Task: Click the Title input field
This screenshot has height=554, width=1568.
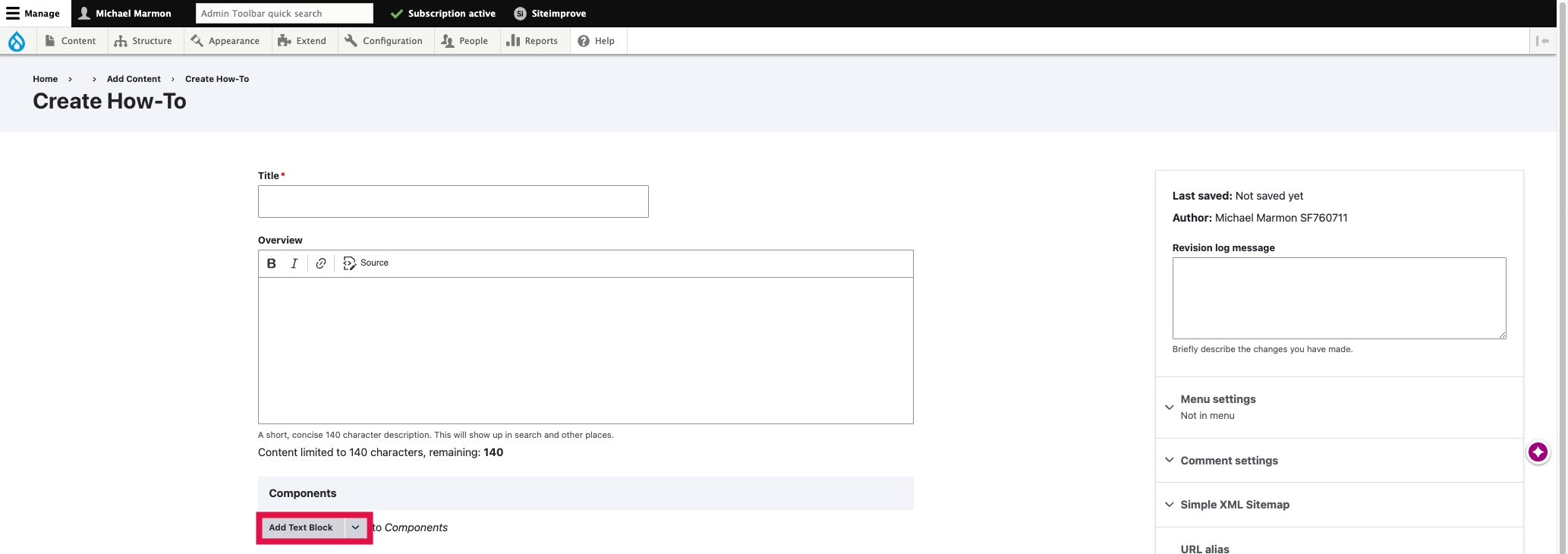Action: point(453,202)
